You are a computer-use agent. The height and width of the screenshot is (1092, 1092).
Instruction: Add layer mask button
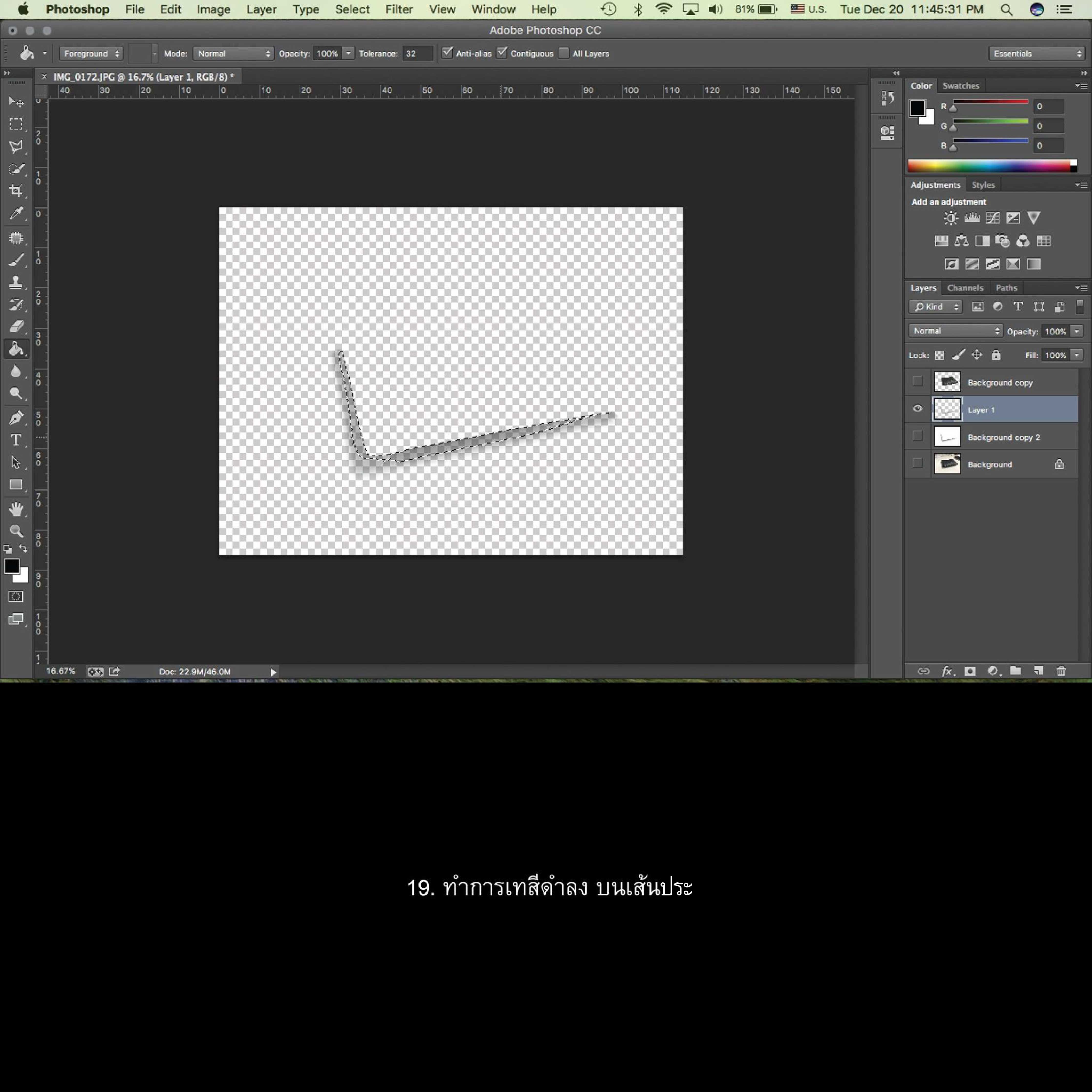point(970,671)
